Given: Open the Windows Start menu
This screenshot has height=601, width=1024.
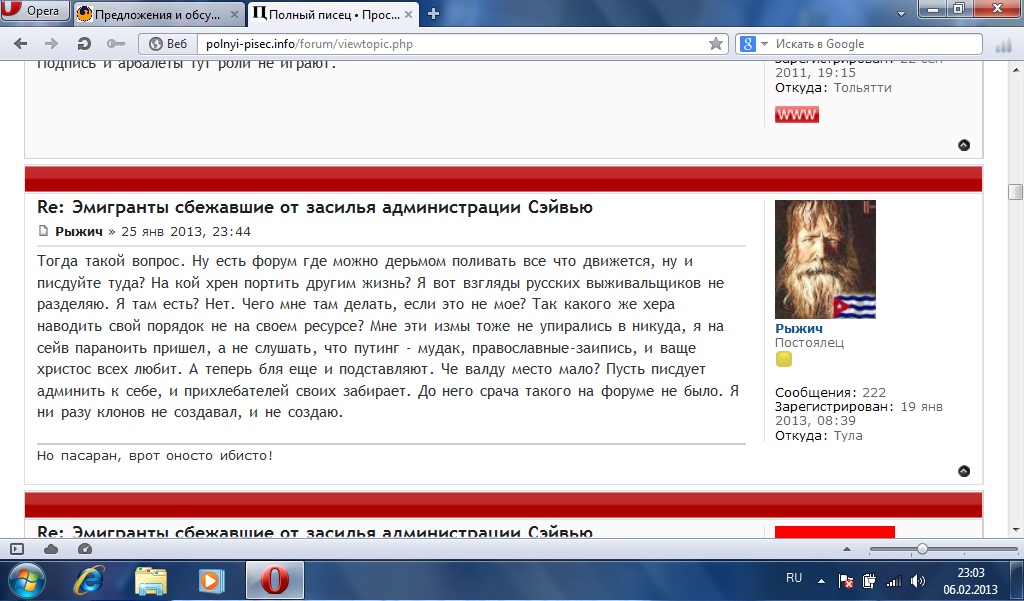Looking at the screenshot, I should tap(27, 581).
